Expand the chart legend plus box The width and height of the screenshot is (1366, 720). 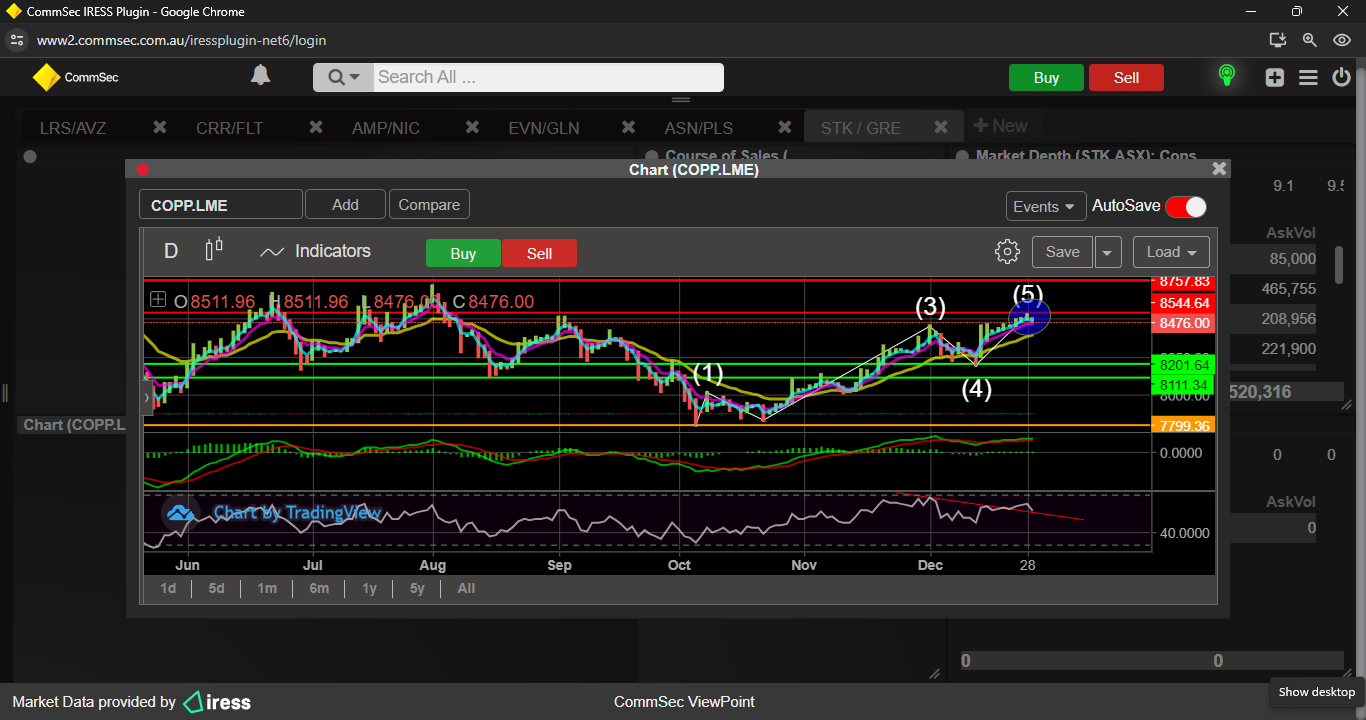pyautogui.click(x=158, y=299)
